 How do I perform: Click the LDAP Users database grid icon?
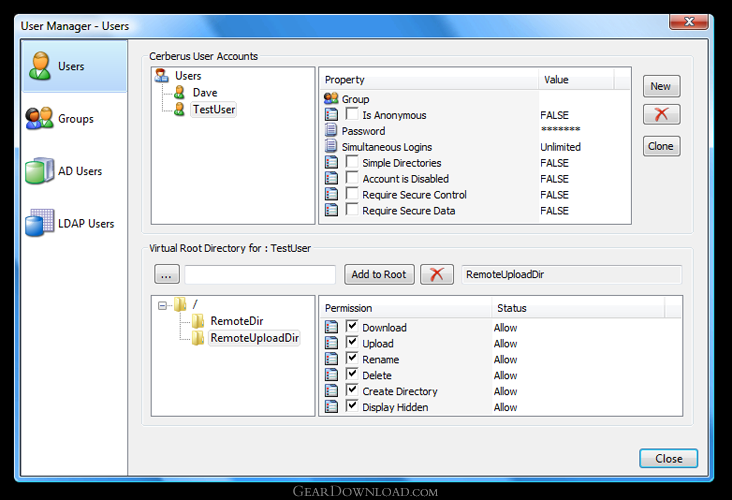(x=40, y=223)
